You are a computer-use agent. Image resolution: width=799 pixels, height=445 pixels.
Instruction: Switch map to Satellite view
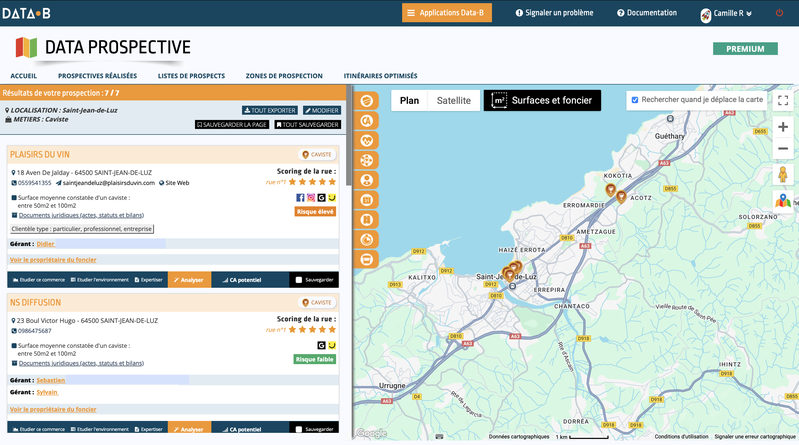tap(454, 100)
